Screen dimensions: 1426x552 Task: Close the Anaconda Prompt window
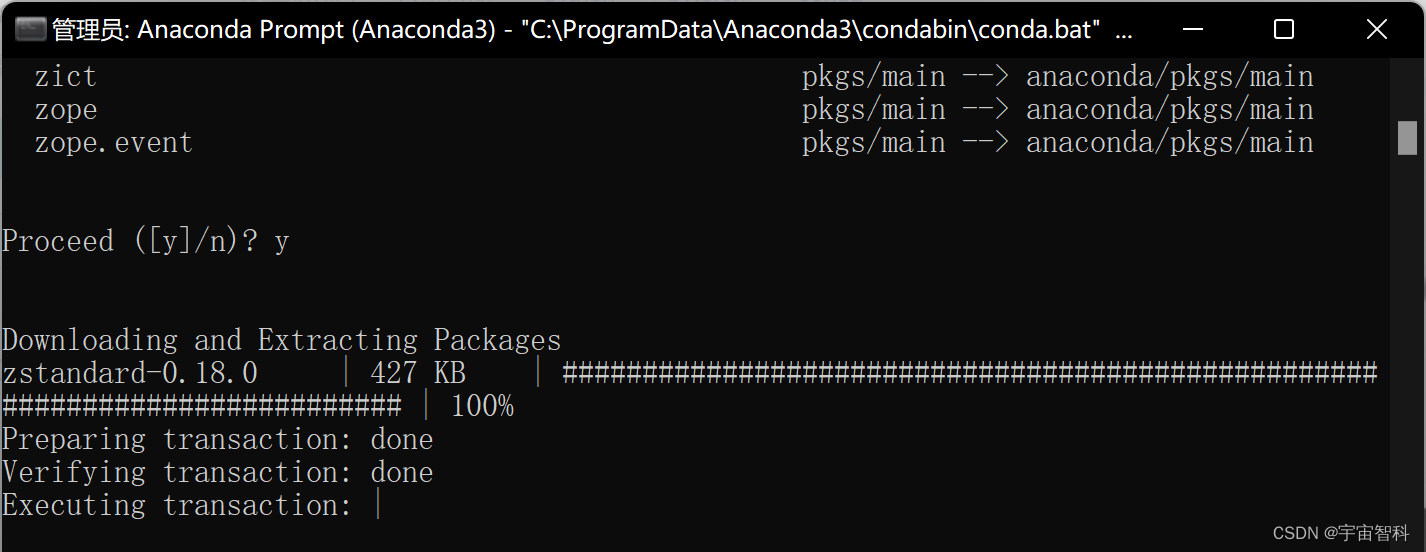click(x=1377, y=29)
